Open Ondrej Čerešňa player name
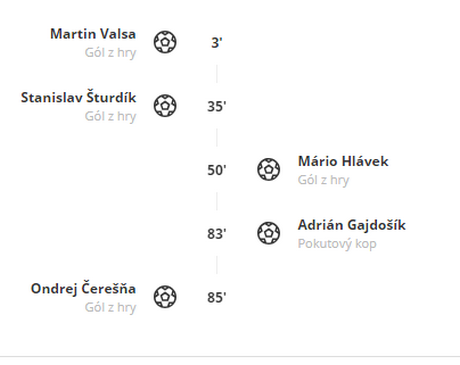The width and height of the screenshot is (460, 365). (83, 288)
